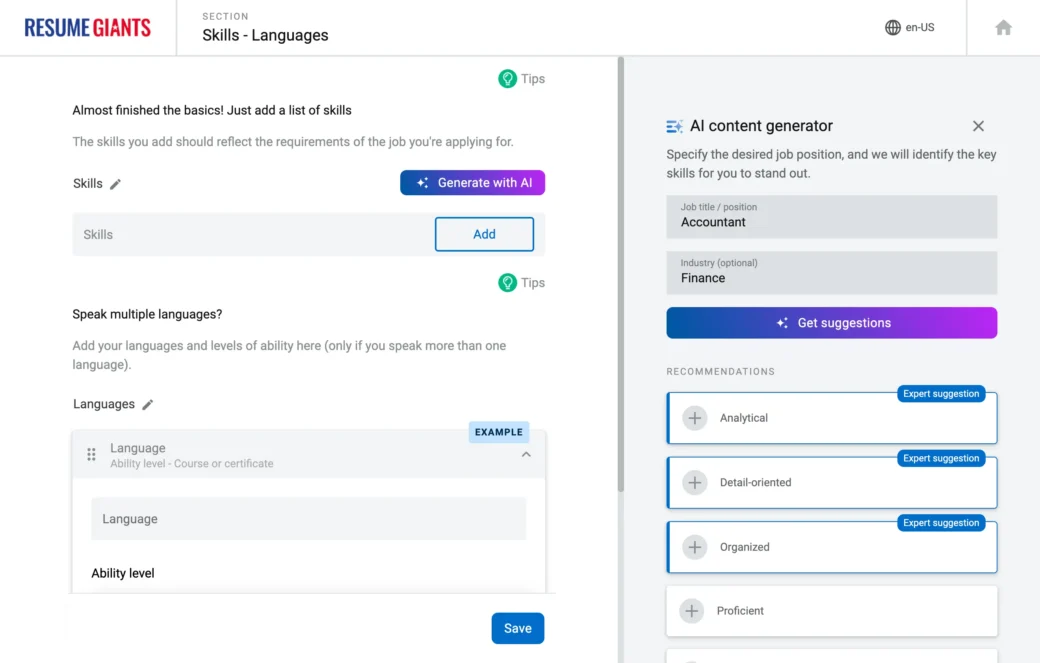Viewport: 1040px width, 663px height.
Task: Click the pencil icon next to Languages
Action: [148, 405]
